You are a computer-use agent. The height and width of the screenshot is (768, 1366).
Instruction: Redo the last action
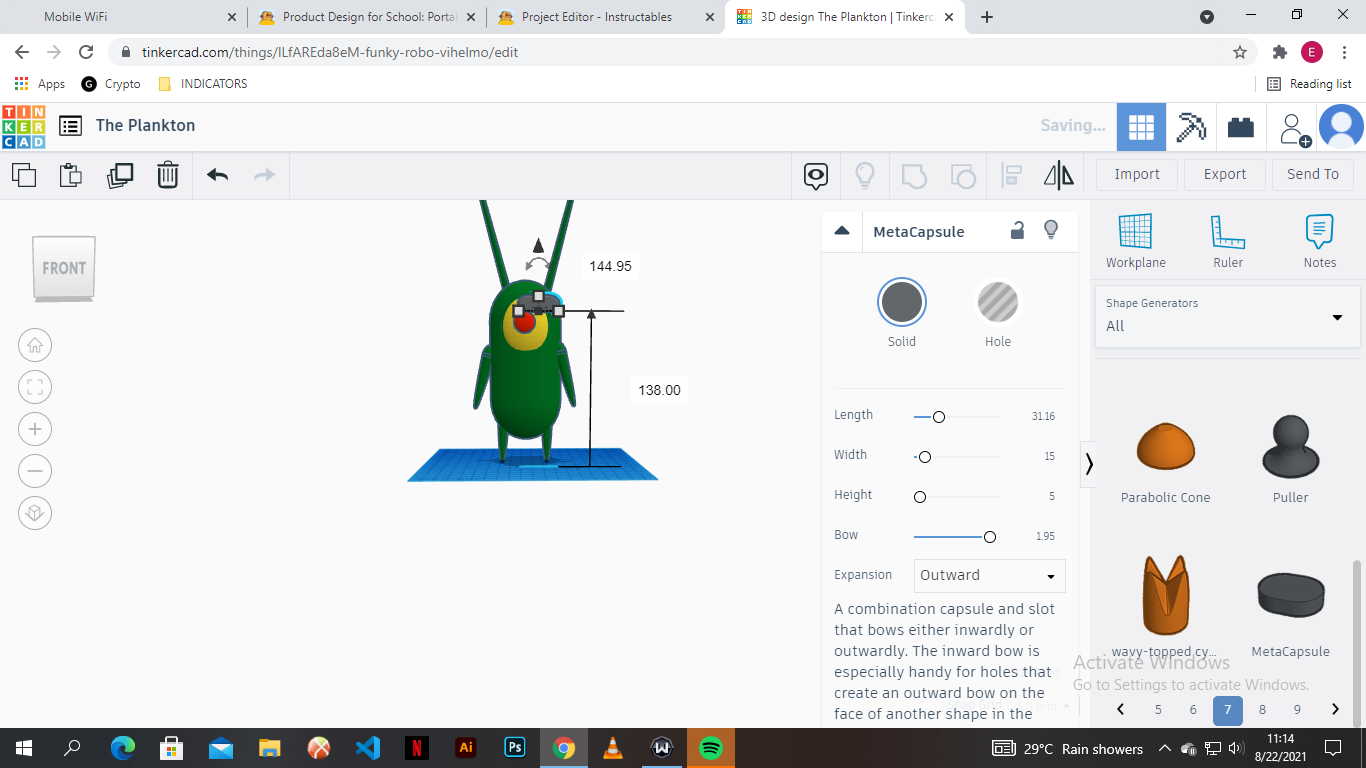coord(264,175)
